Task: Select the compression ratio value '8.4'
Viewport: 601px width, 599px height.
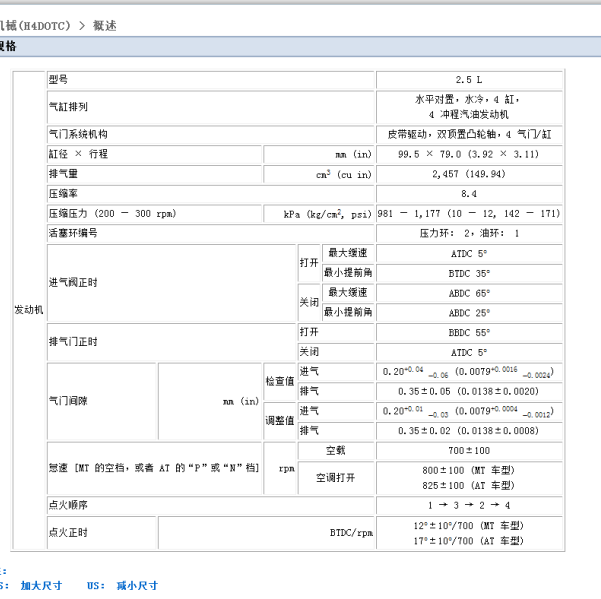Action: (x=469, y=194)
